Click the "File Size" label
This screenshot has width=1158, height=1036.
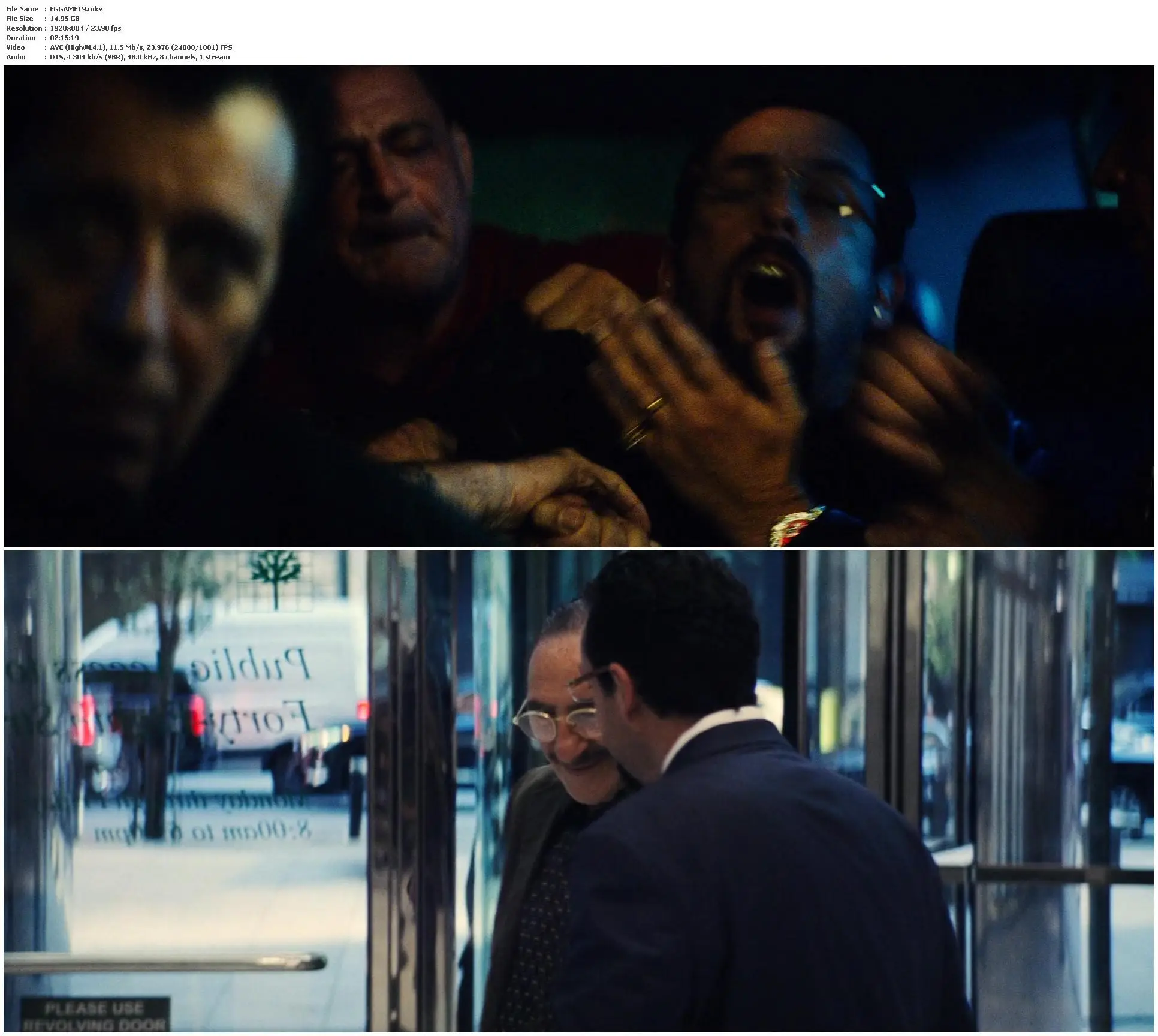point(19,19)
